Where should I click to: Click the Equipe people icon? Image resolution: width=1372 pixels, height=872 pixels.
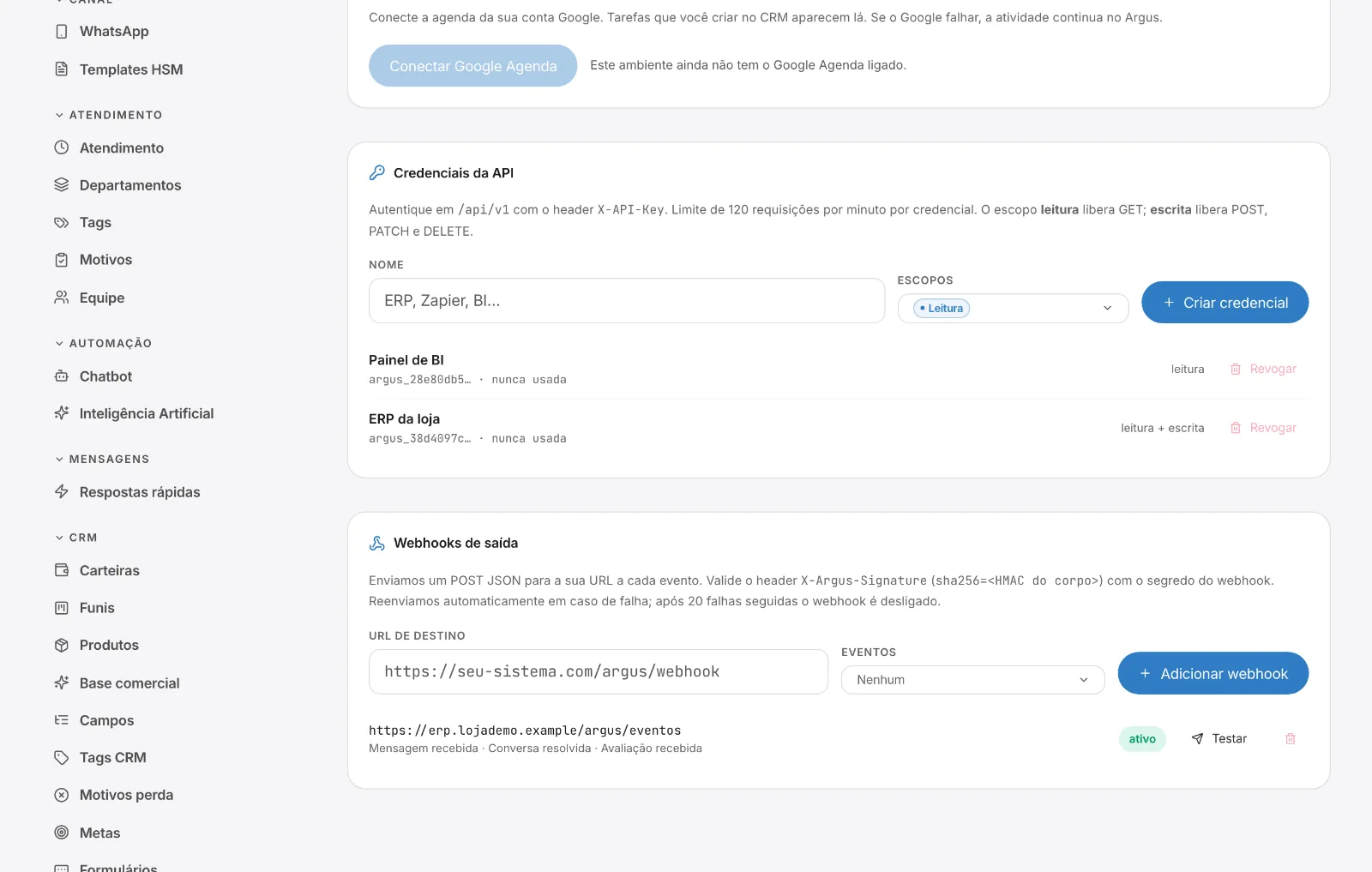(x=61, y=298)
